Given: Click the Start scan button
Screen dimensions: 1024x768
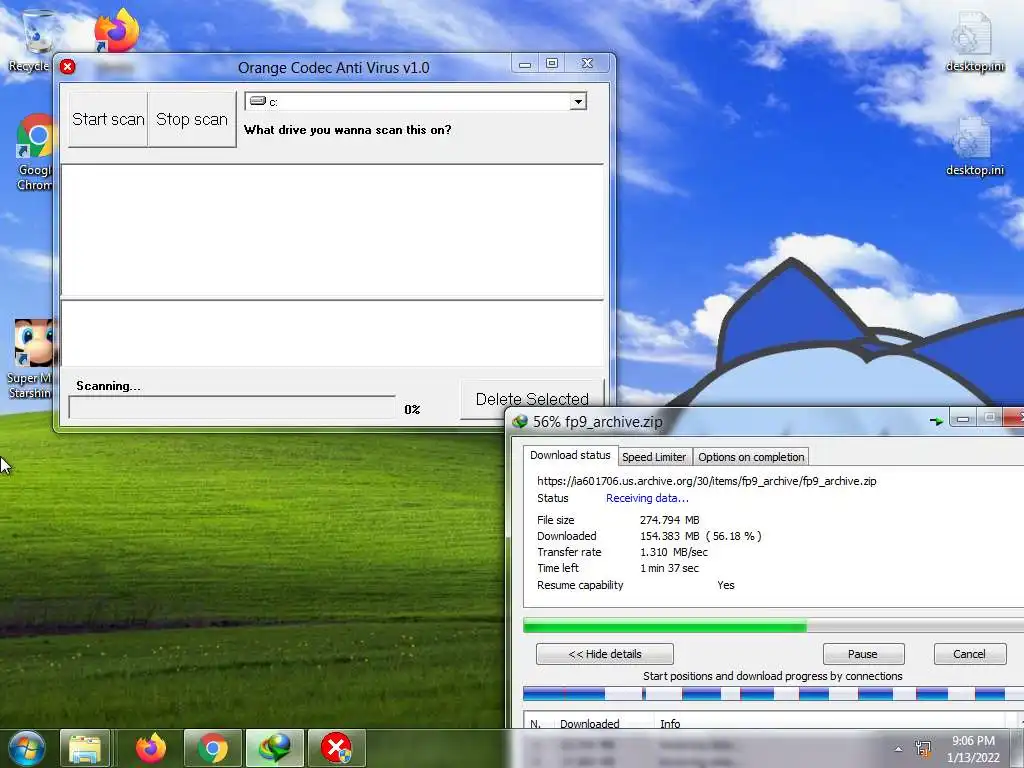Looking at the screenshot, I should (108, 119).
